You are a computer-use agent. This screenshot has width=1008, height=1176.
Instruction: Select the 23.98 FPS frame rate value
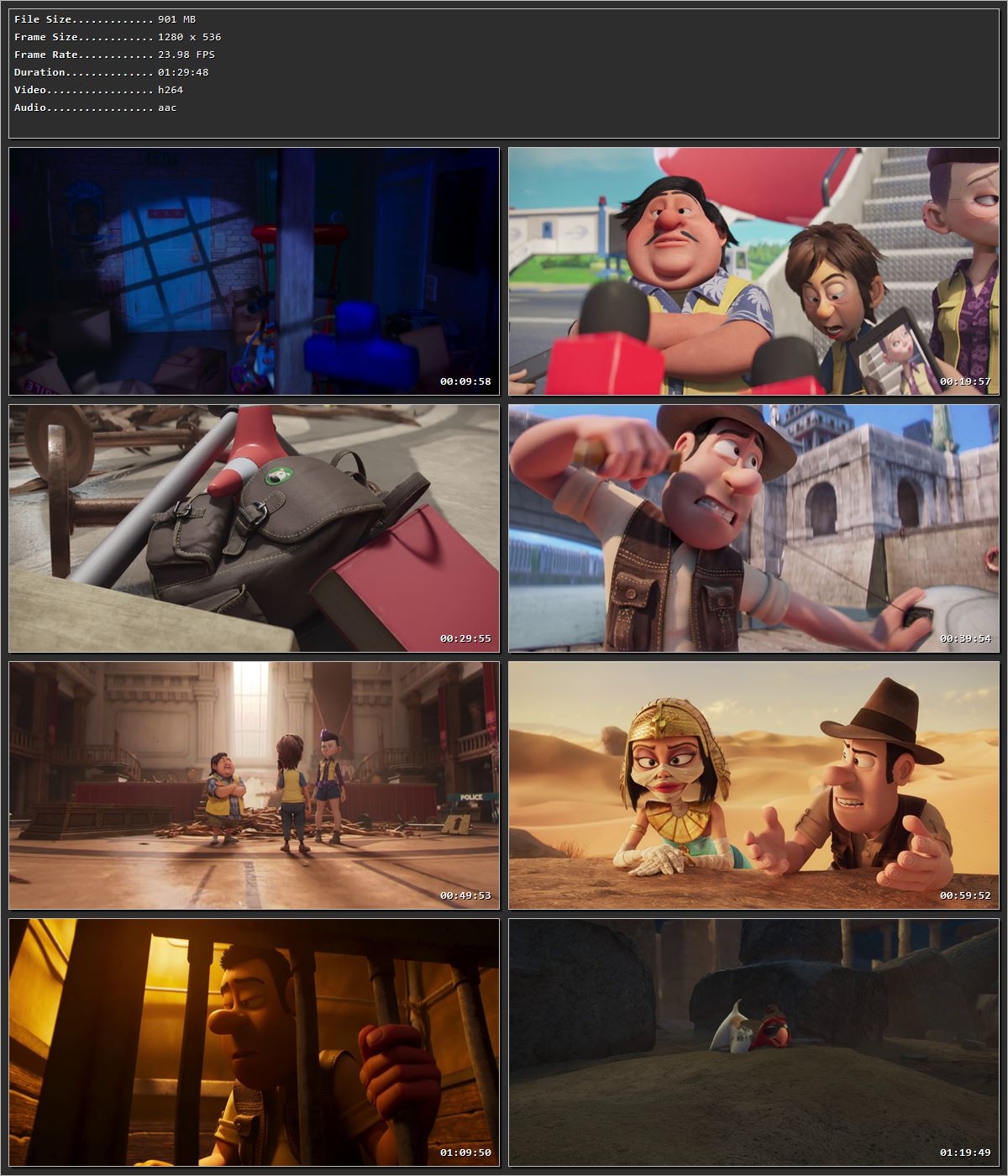pyautogui.click(x=182, y=54)
